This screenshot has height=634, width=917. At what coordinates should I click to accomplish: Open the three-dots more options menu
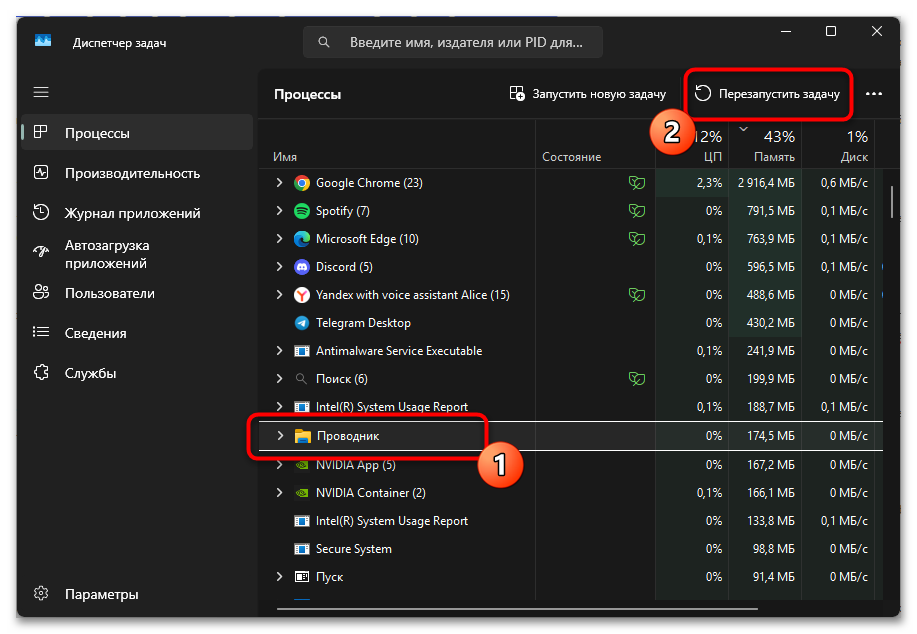(x=874, y=94)
